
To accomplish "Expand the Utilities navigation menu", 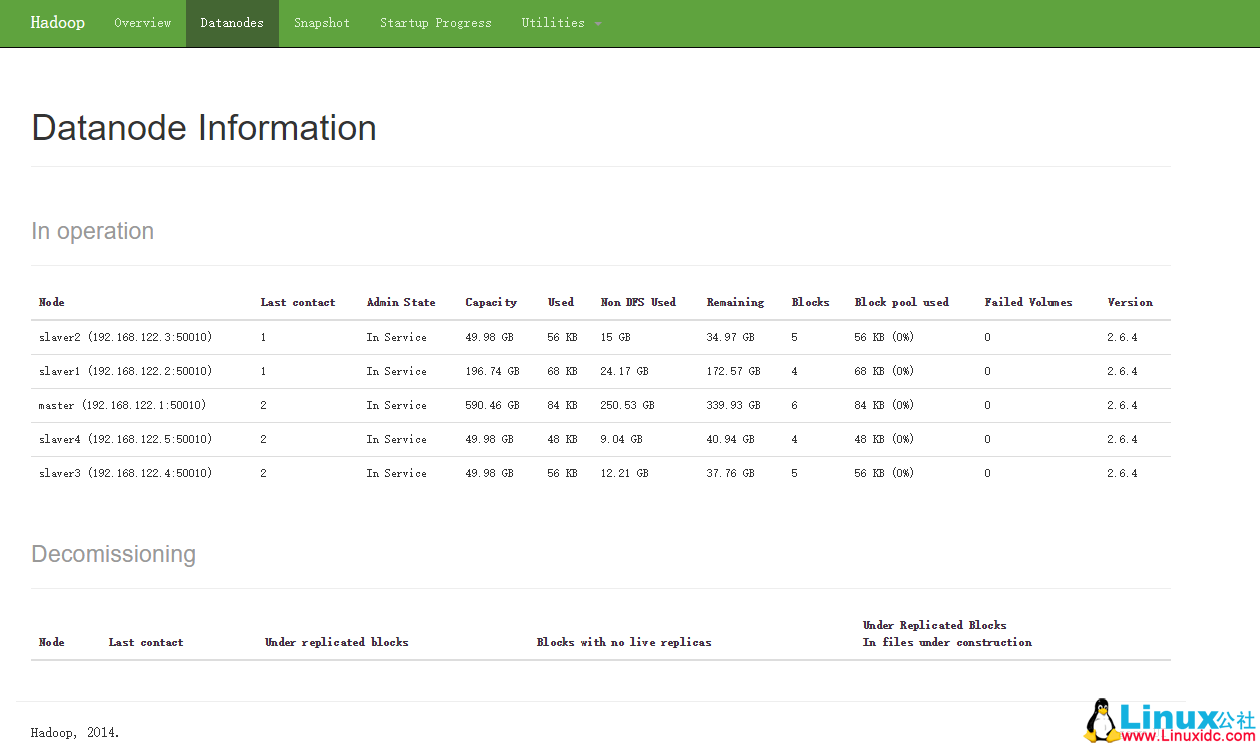I will (552, 22).
